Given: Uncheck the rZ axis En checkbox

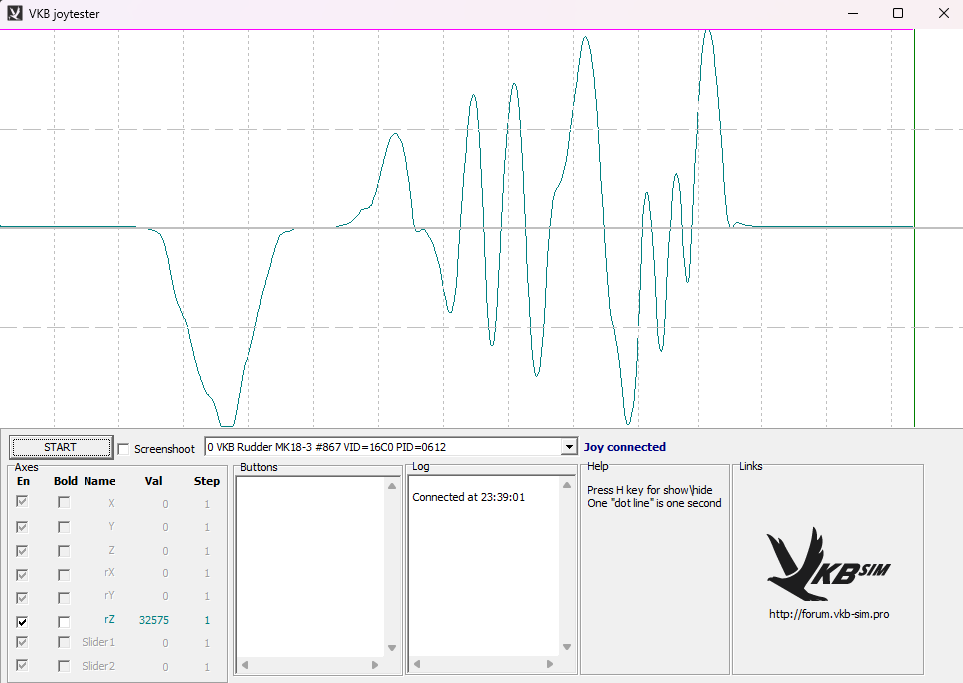Looking at the screenshot, I should (x=23, y=621).
